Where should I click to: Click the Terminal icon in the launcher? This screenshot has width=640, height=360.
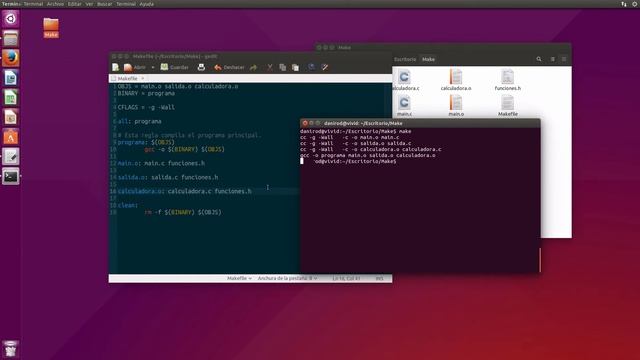(11, 176)
